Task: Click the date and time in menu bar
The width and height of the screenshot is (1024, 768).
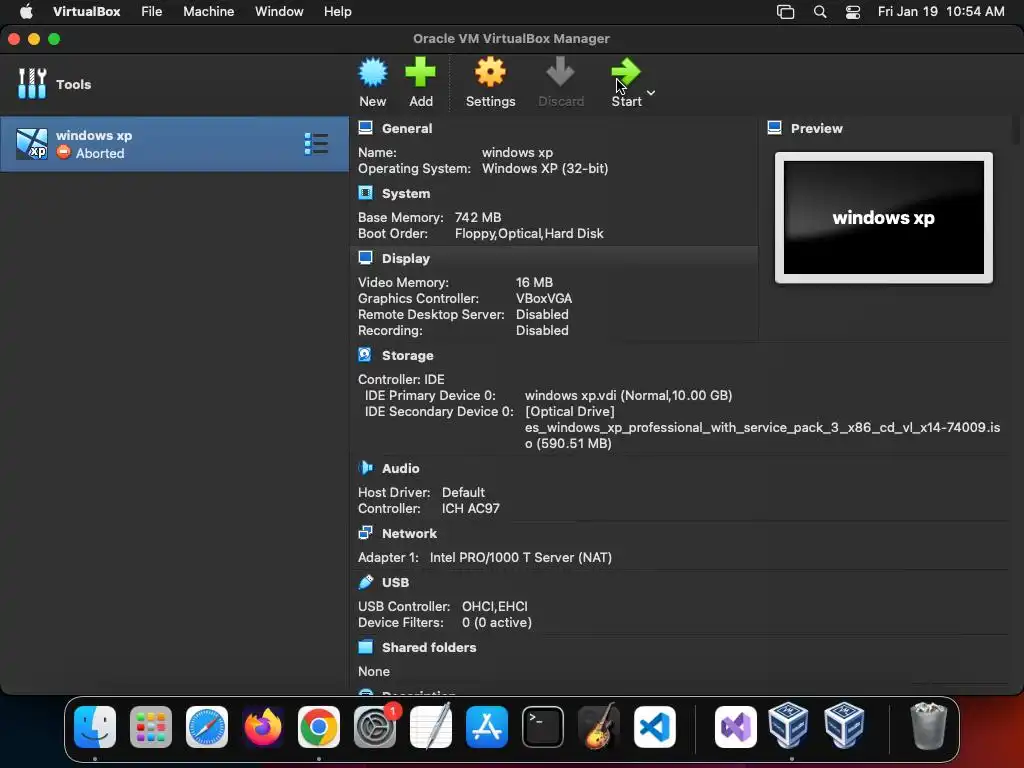Action: 940,12
